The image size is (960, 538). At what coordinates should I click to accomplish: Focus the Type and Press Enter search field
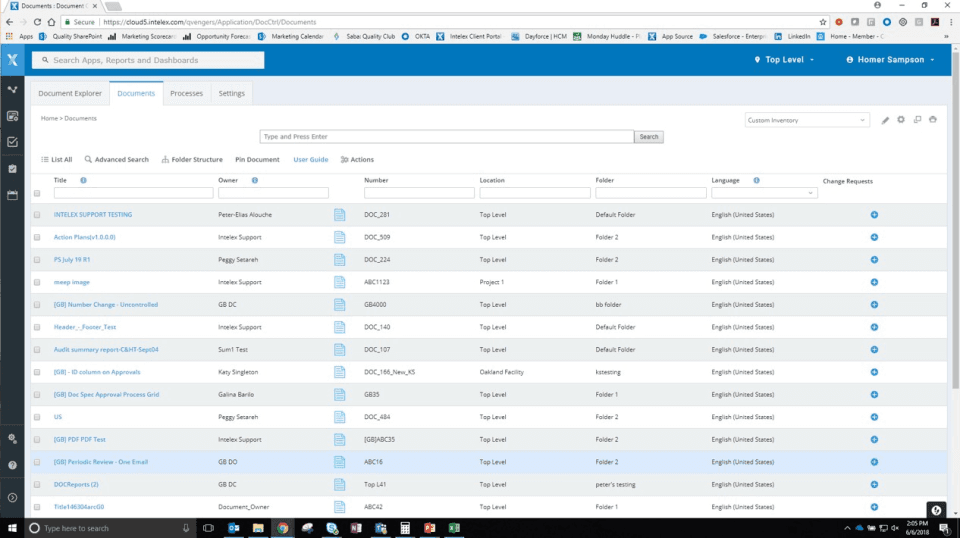click(x=447, y=137)
